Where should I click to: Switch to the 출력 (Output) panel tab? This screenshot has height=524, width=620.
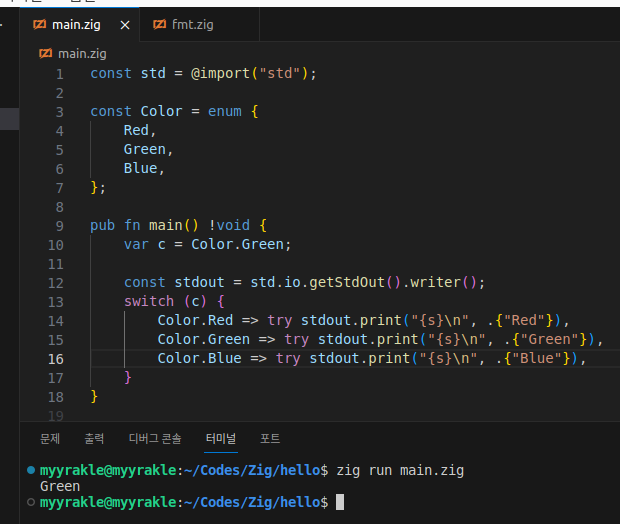[94, 438]
